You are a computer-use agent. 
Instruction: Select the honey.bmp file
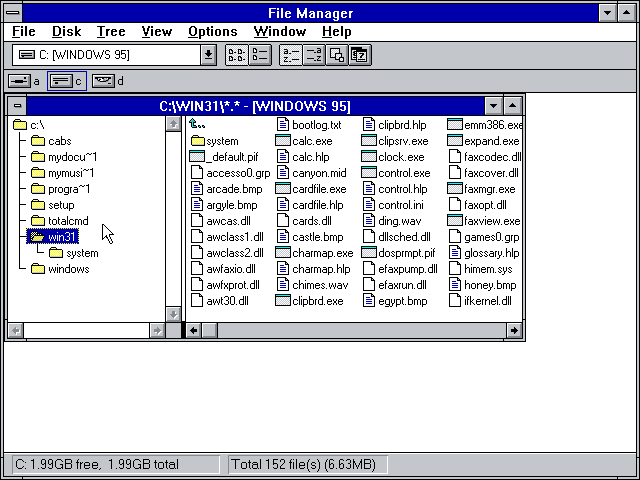[483, 285]
